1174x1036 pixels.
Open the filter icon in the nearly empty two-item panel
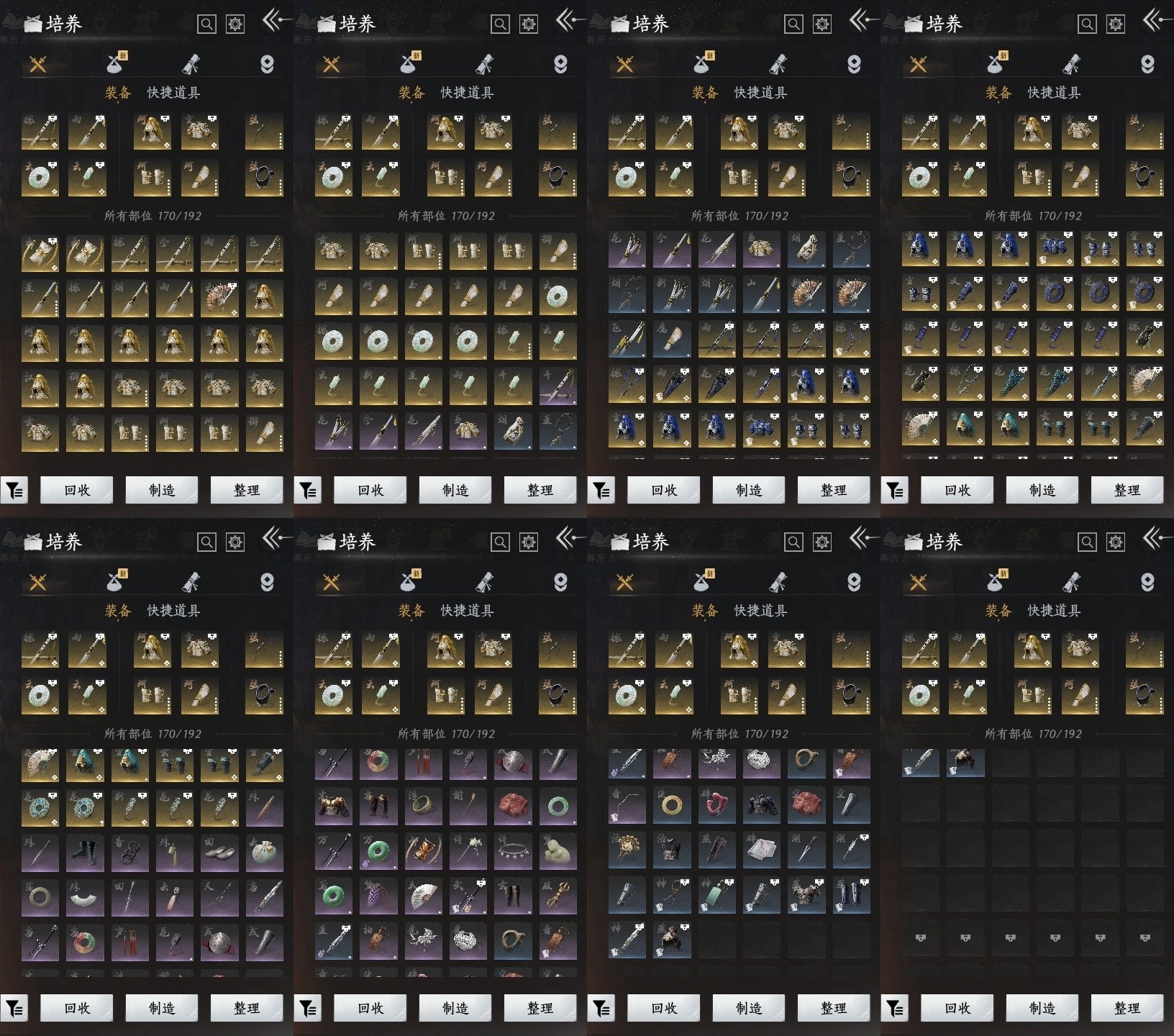tap(895, 1009)
